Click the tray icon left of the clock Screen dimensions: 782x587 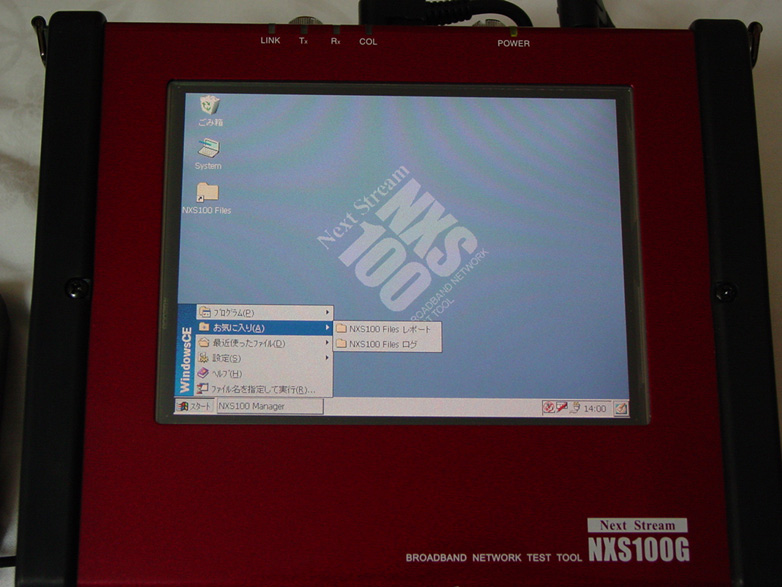pos(575,408)
